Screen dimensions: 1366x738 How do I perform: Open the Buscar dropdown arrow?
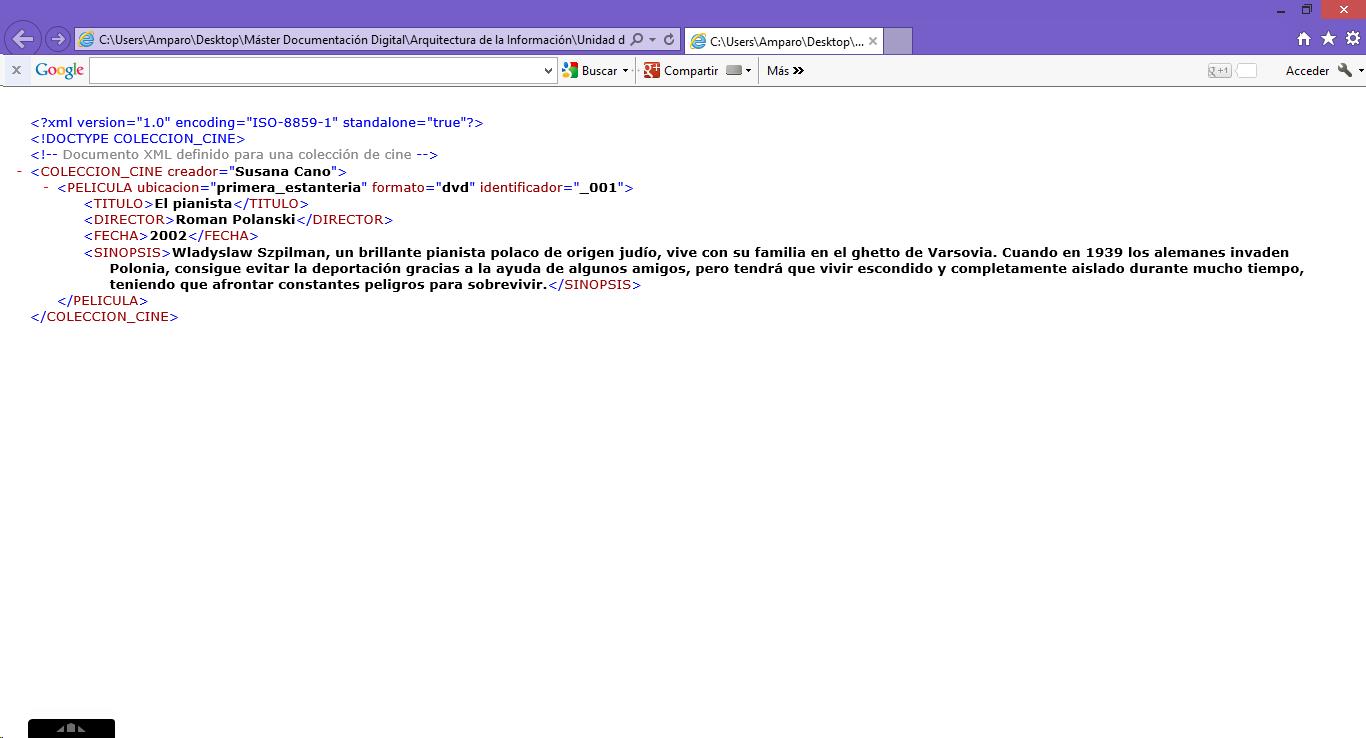click(x=625, y=70)
